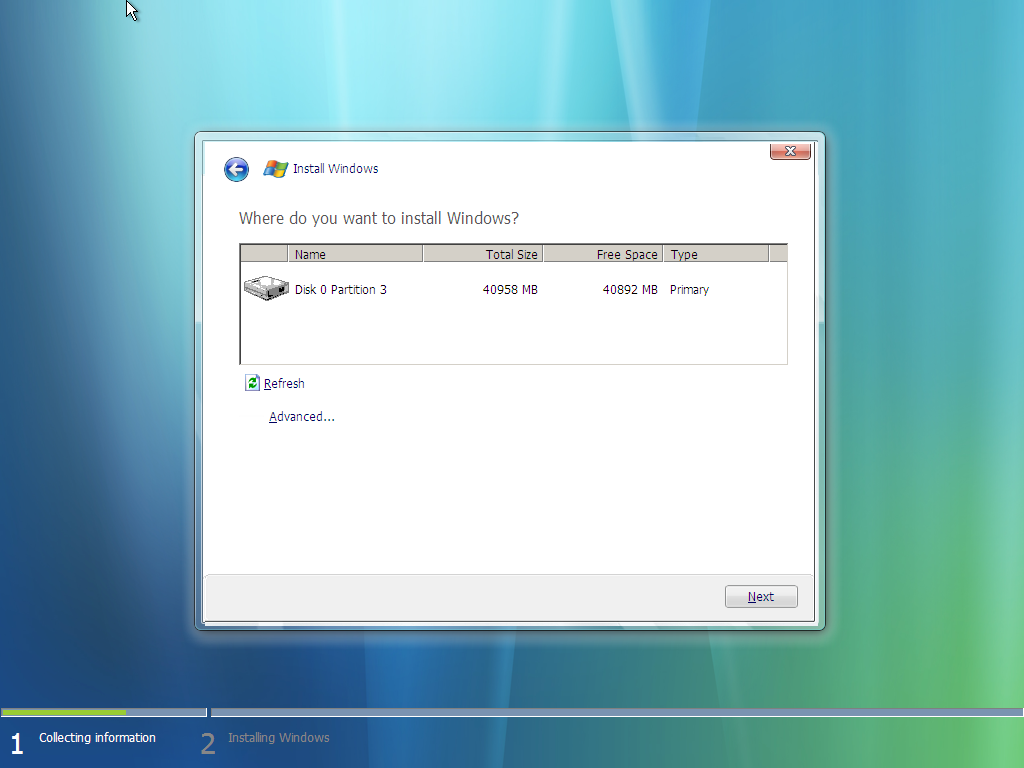Select the hard drive icon for Partition 3

[x=266, y=288]
